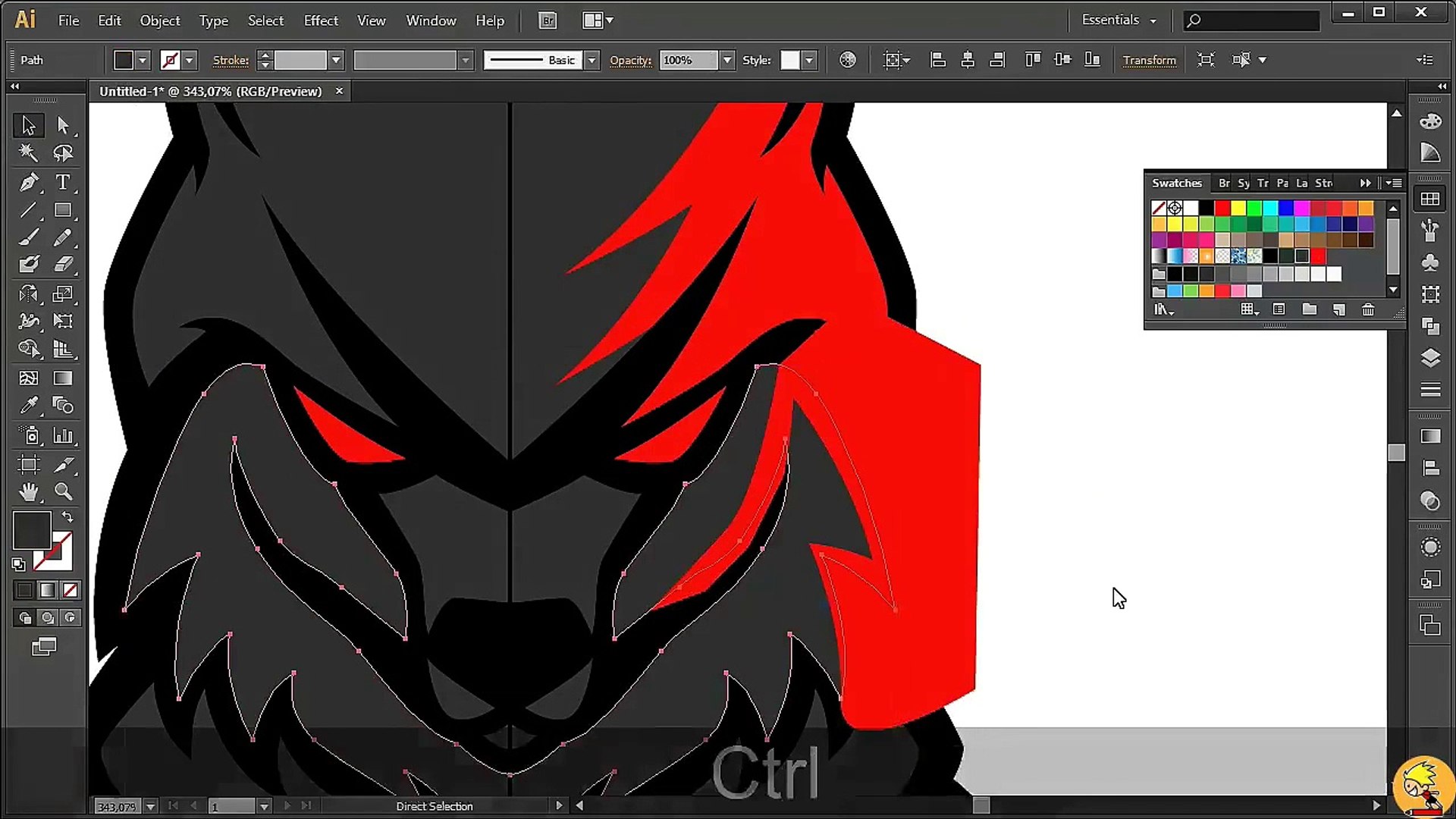Click the Paintbrush tool

pyautogui.click(x=28, y=238)
